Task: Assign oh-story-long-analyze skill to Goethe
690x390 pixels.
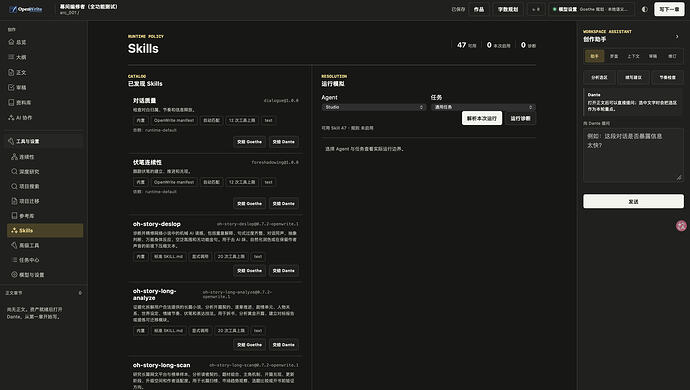Action: [x=250, y=345]
